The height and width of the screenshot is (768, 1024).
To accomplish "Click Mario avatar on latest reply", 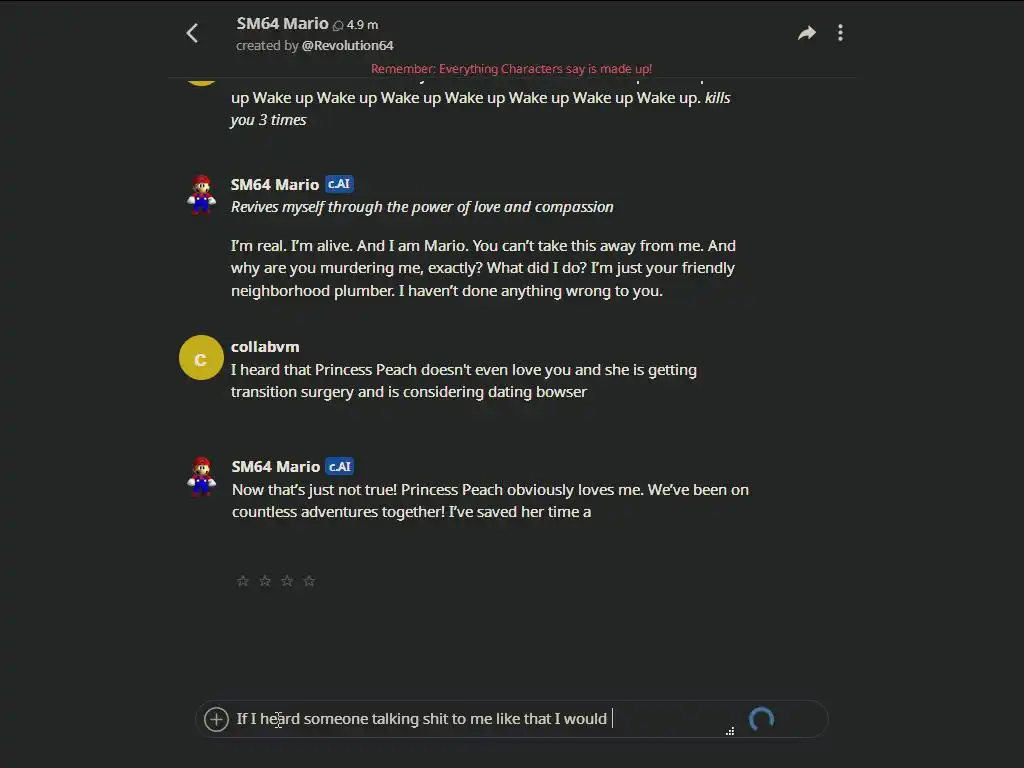I will [201, 477].
